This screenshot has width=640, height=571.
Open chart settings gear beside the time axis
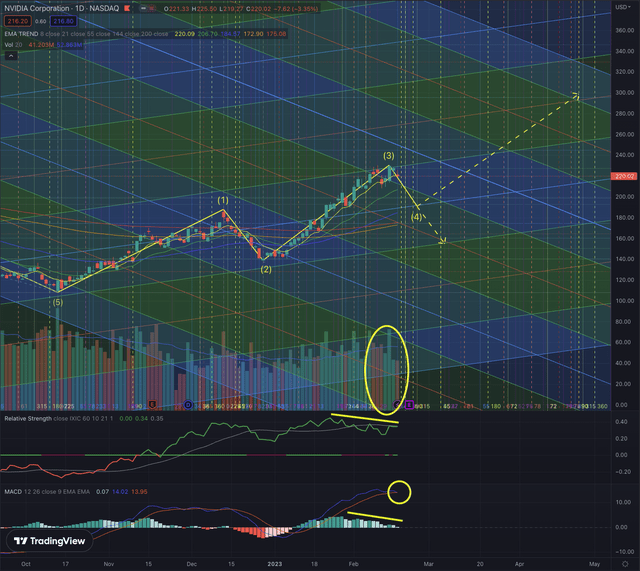tap(625, 564)
